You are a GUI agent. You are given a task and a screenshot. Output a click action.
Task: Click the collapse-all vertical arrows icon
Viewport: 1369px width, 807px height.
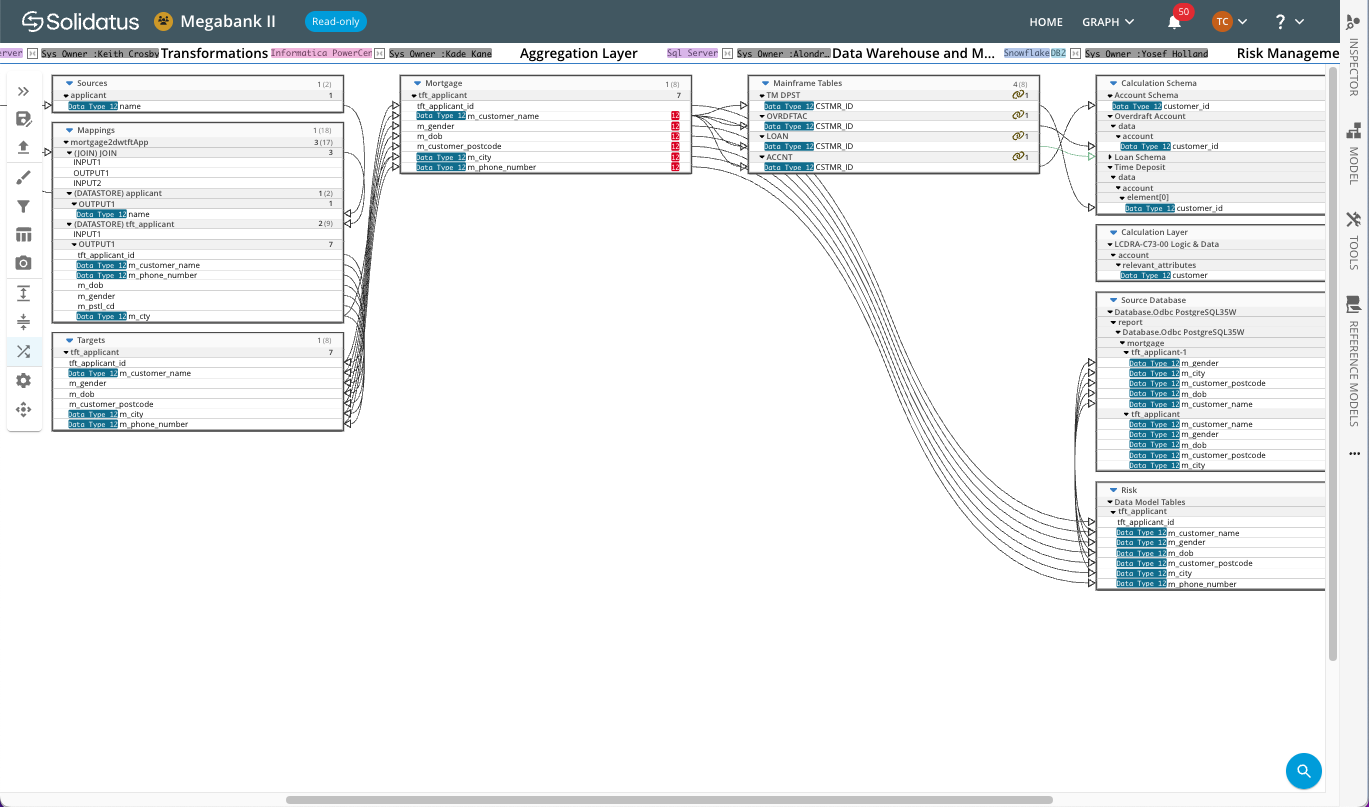(24, 322)
